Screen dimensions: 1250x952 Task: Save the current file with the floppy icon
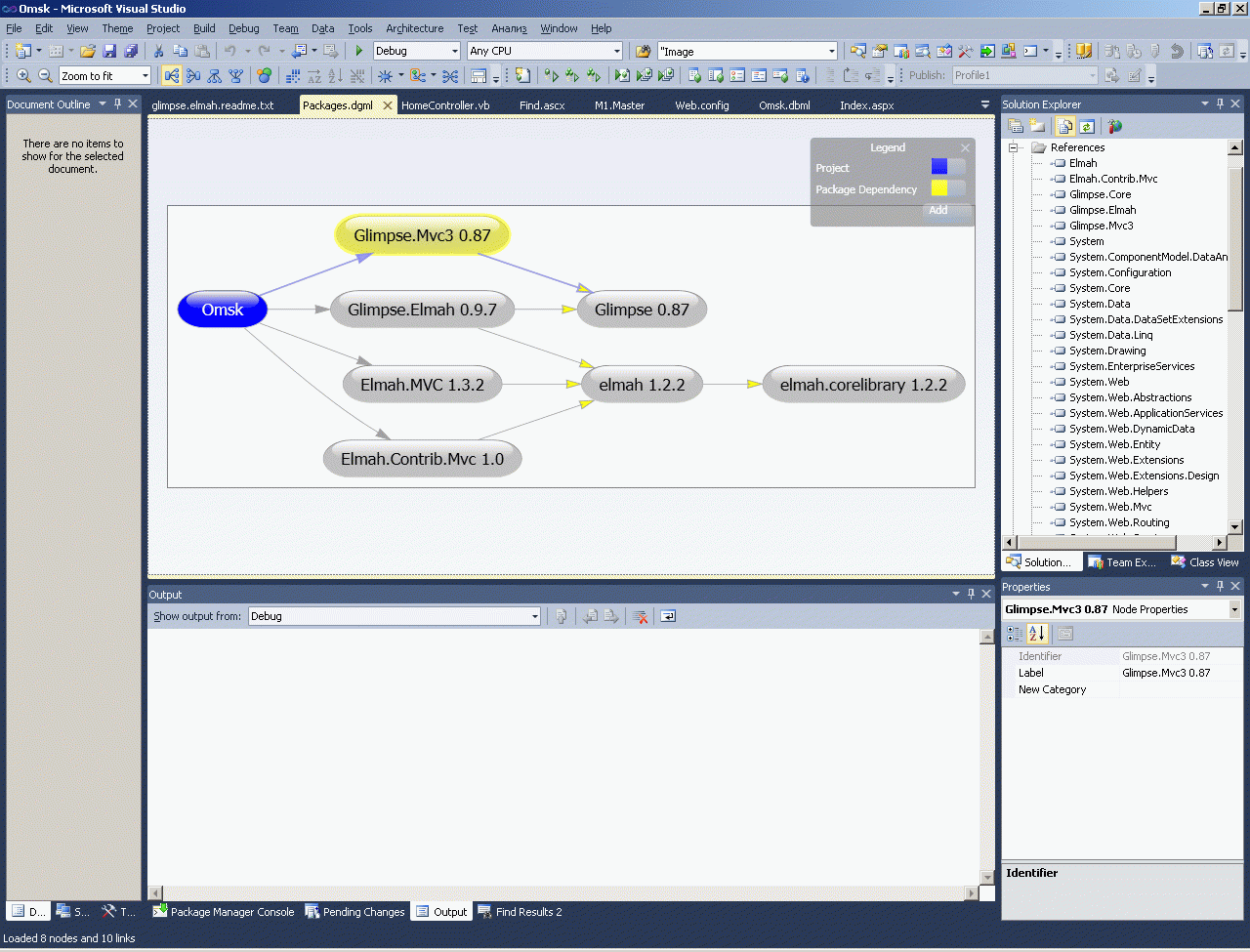click(x=109, y=51)
